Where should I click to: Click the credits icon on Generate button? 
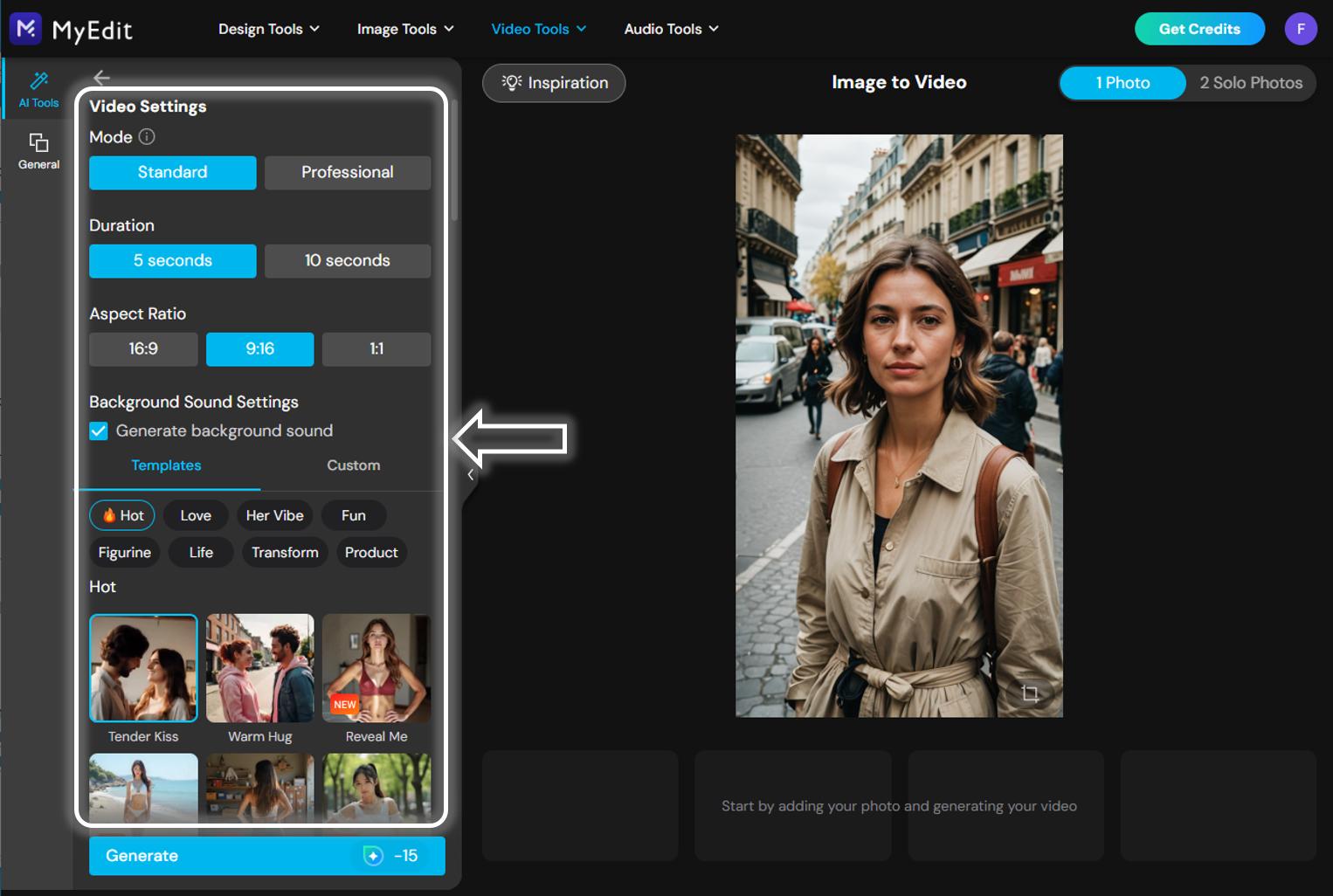(373, 856)
